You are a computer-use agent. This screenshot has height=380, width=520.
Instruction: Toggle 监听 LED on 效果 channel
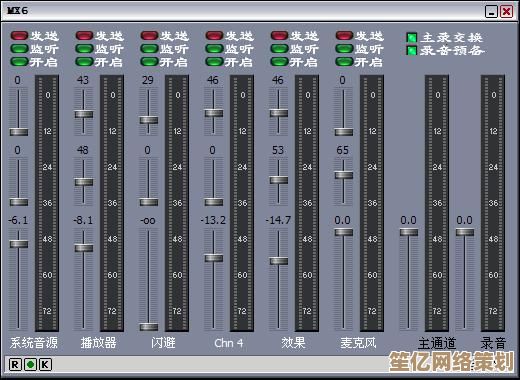tap(279, 49)
